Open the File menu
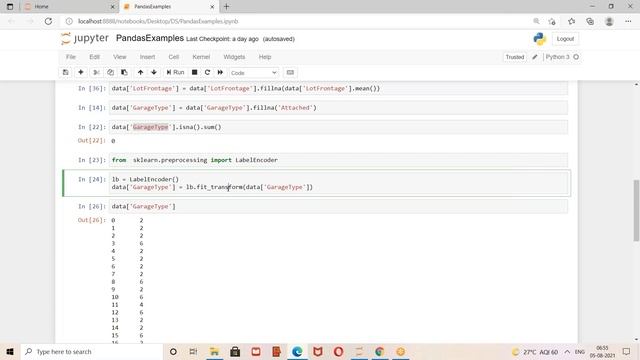640x360 pixels. tap(71, 57)
